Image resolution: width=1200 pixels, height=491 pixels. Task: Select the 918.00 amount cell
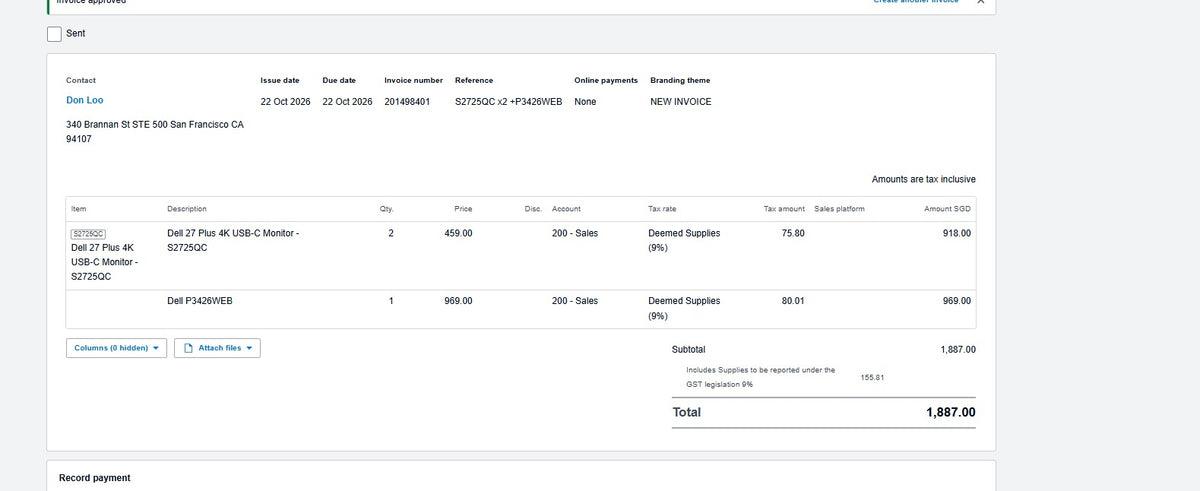coord(957,233)
